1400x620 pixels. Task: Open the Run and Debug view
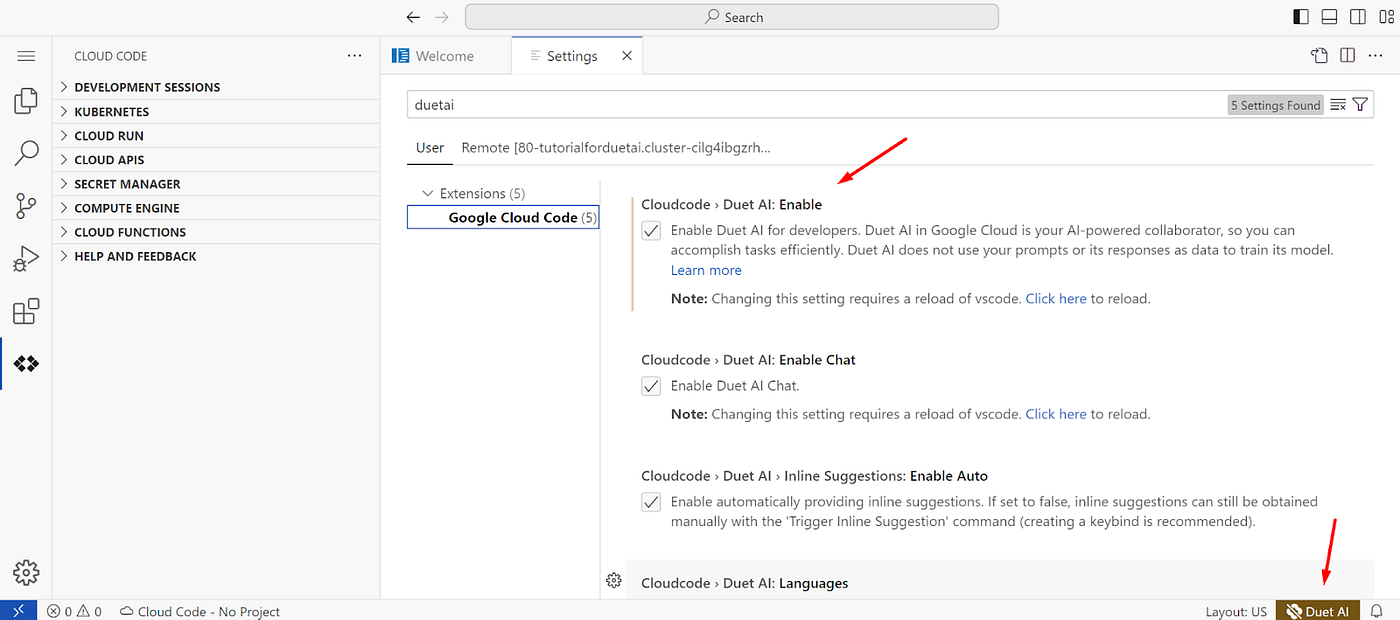[x=26, y=259]
